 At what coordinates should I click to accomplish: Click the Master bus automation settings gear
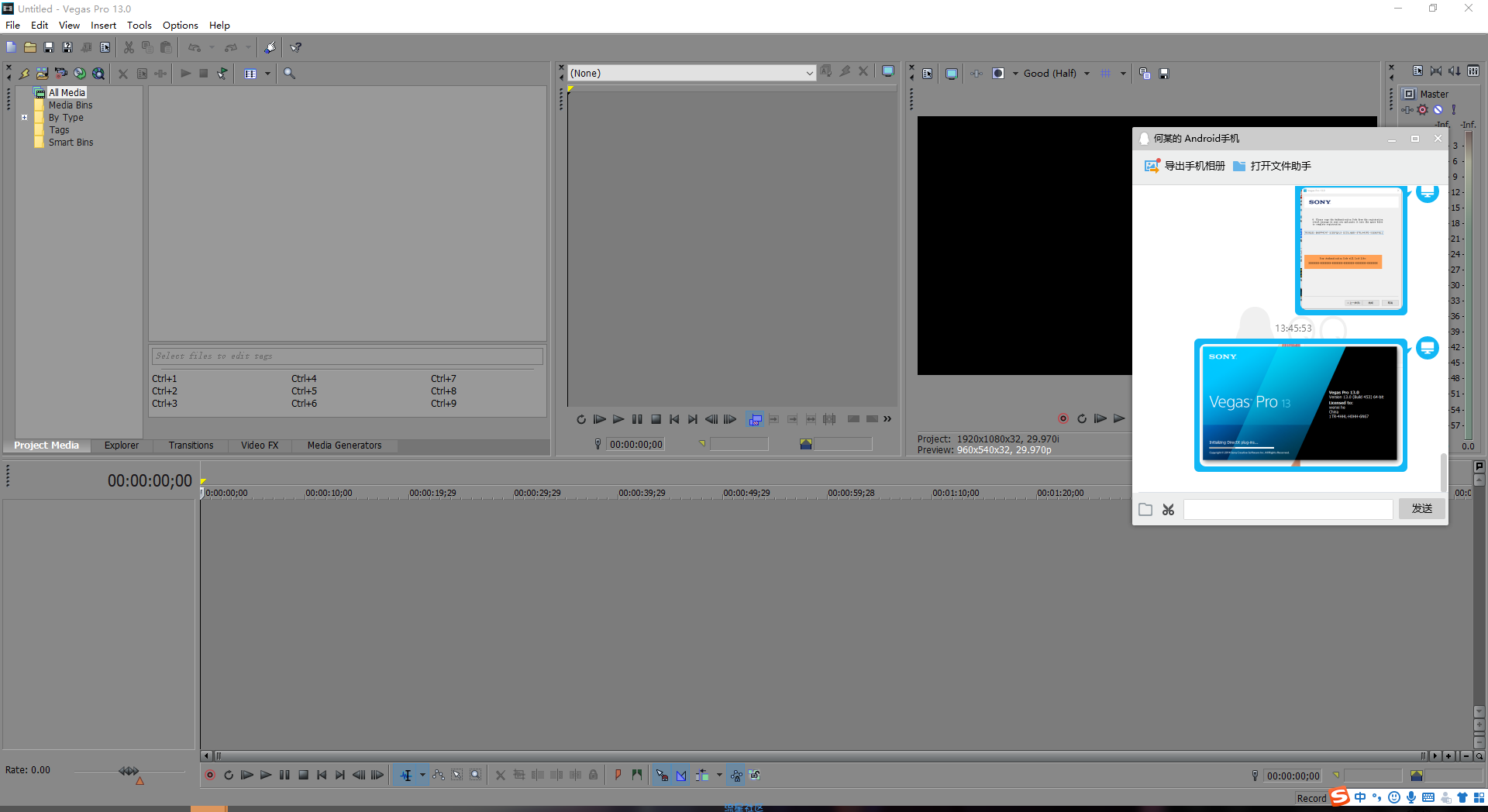click(1422, 110)
